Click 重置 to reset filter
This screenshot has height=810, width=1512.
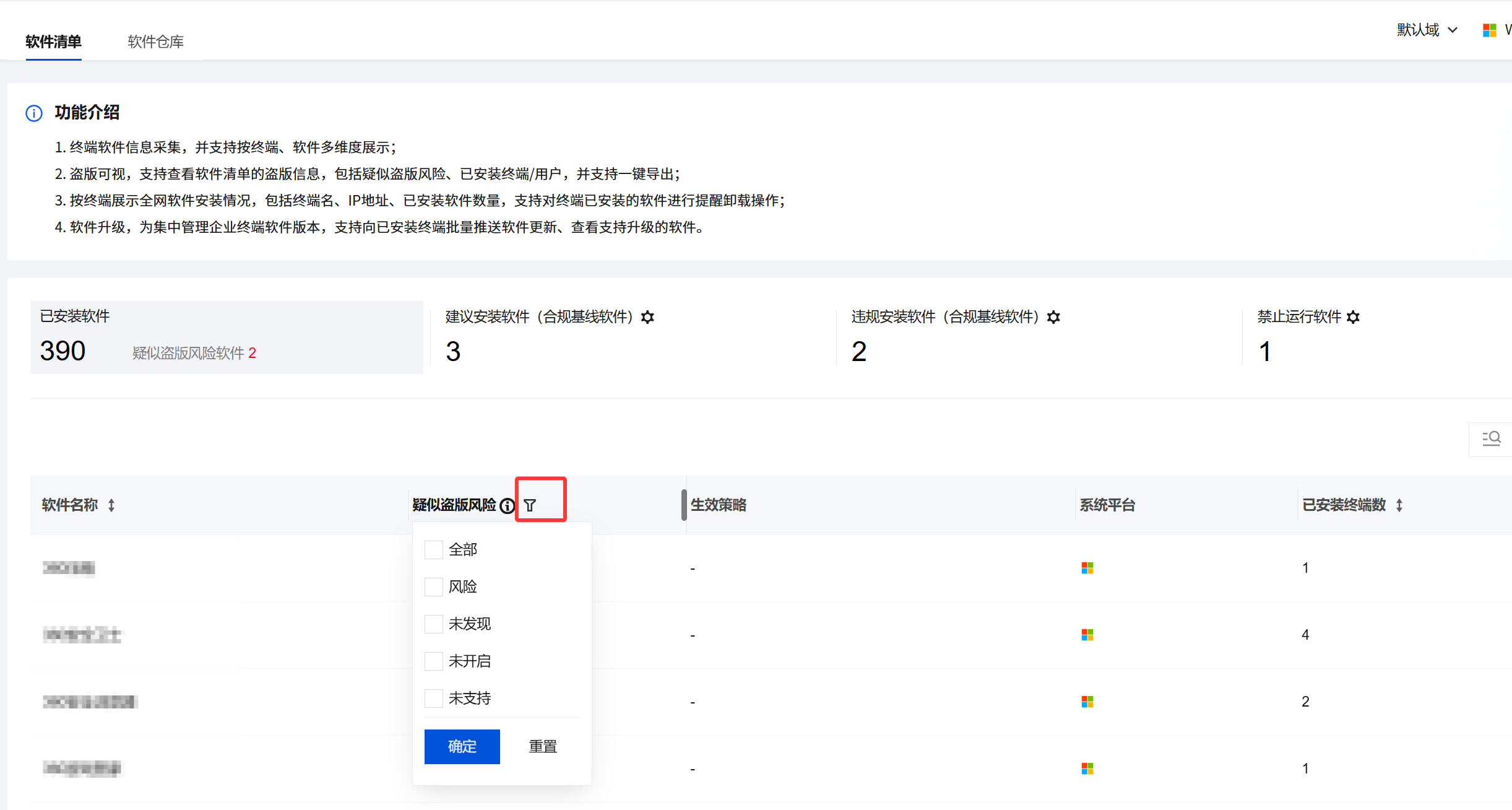tap(543, 746)
